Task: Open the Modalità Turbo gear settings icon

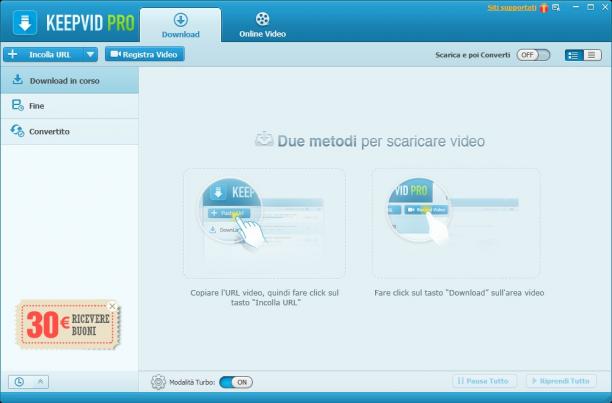Action: point(158,382)
